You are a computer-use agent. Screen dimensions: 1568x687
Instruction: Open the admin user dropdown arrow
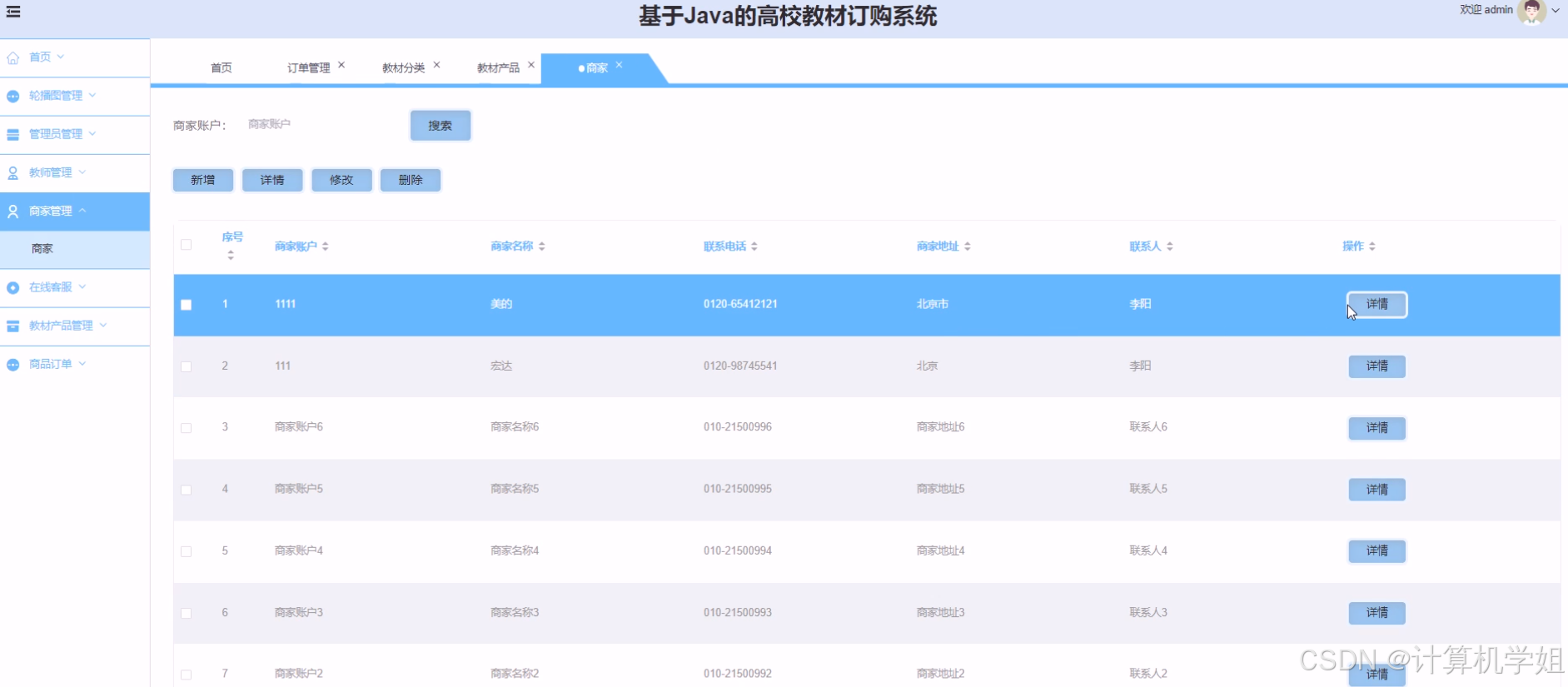pyautogui.click(x=1556, y=11)
